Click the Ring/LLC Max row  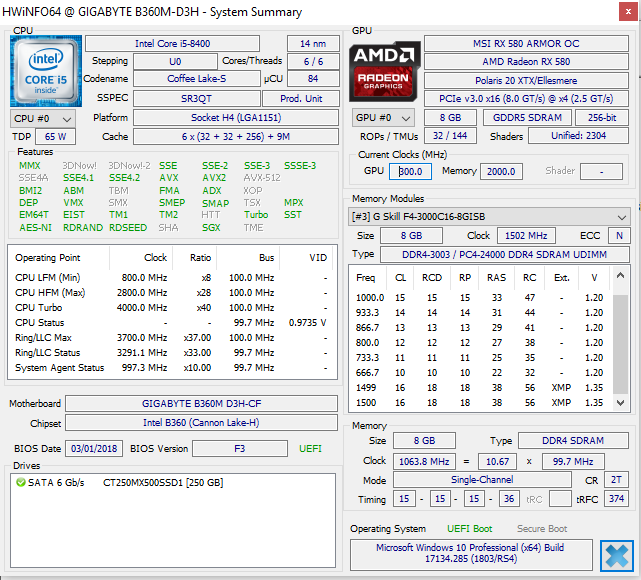tap(172, 338)
